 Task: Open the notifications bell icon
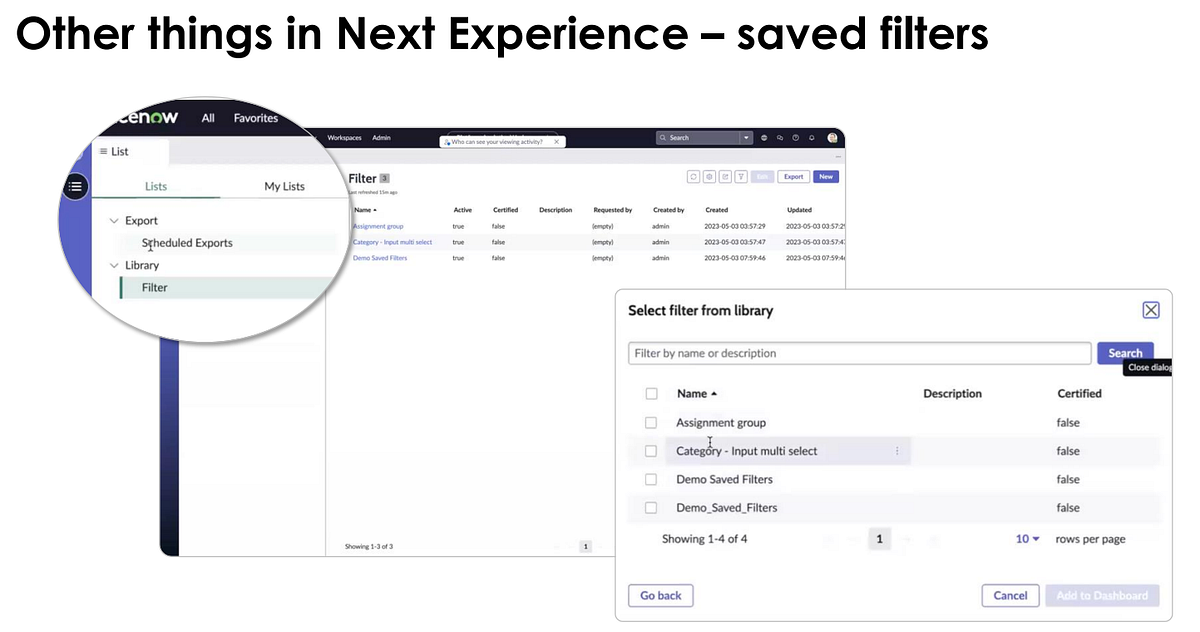812,138
